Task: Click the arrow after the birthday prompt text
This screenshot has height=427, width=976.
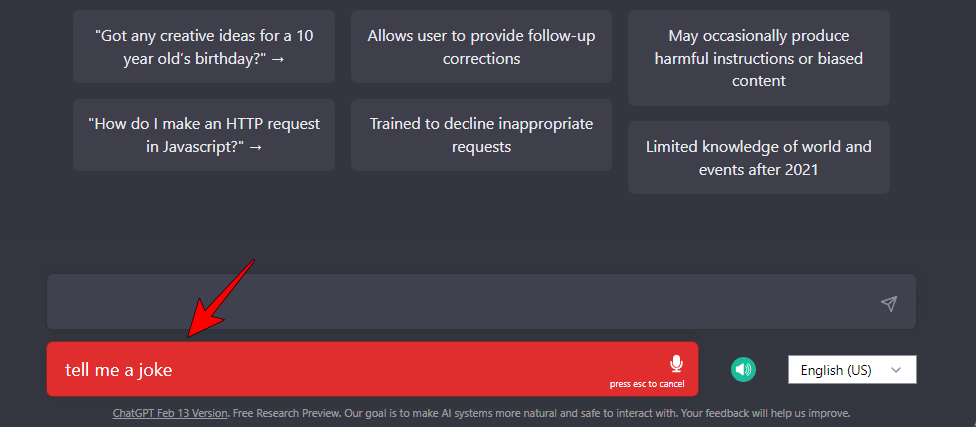Action: [277, 59]
